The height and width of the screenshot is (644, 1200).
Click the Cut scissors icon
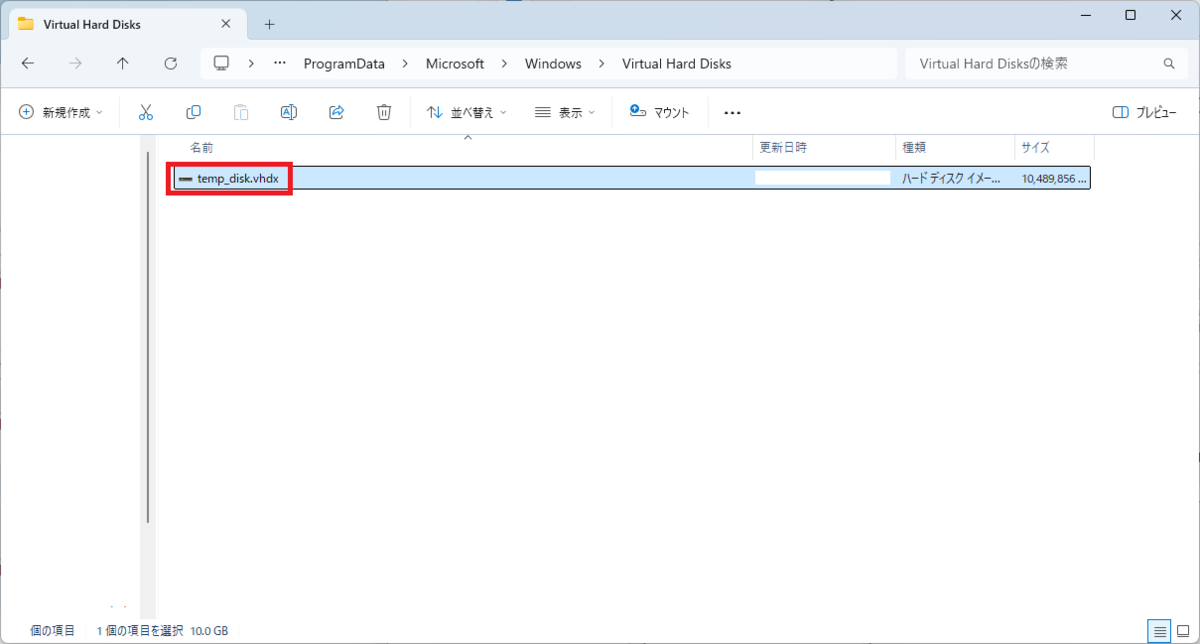(146, 112)
